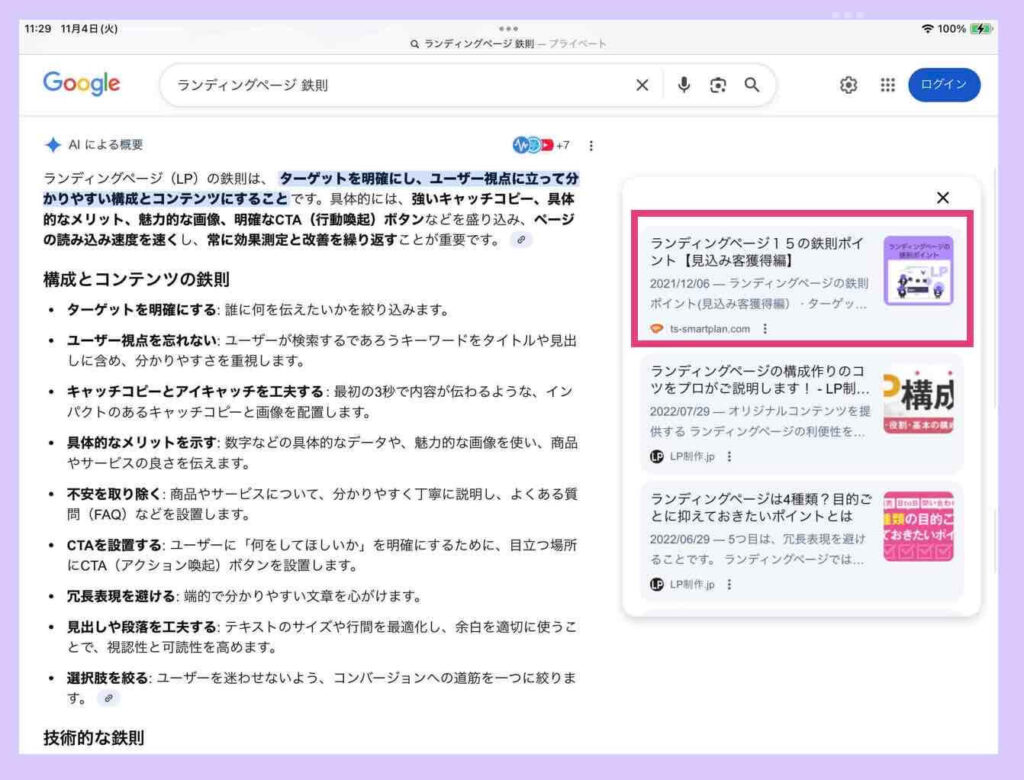Open the three-dot menu beside the AI overview
Viewport: 1024px width, 780px height.
coord(591,144)
